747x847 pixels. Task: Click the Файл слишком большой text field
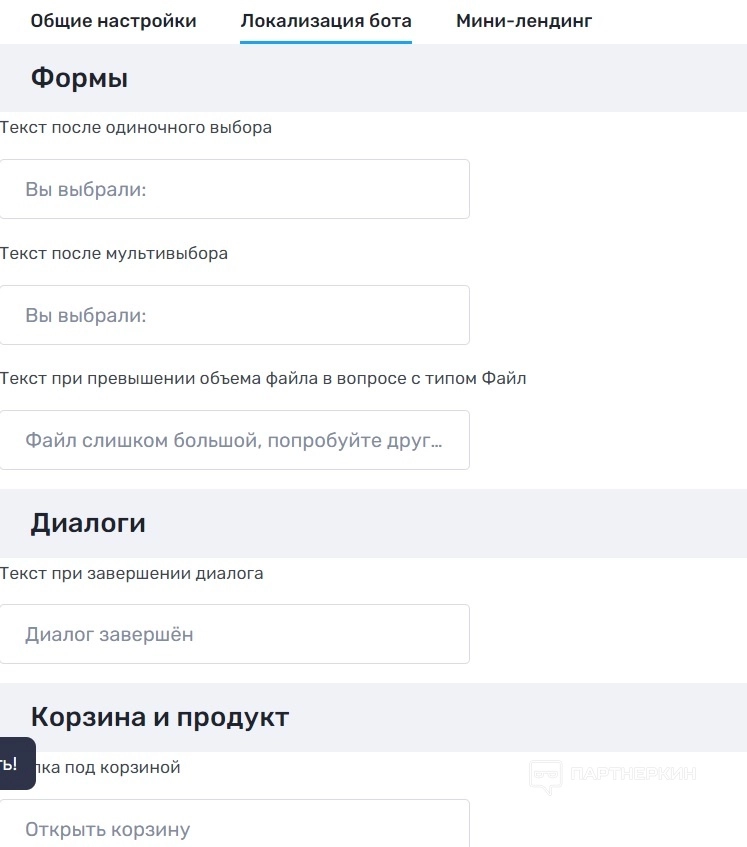point(234,440)
